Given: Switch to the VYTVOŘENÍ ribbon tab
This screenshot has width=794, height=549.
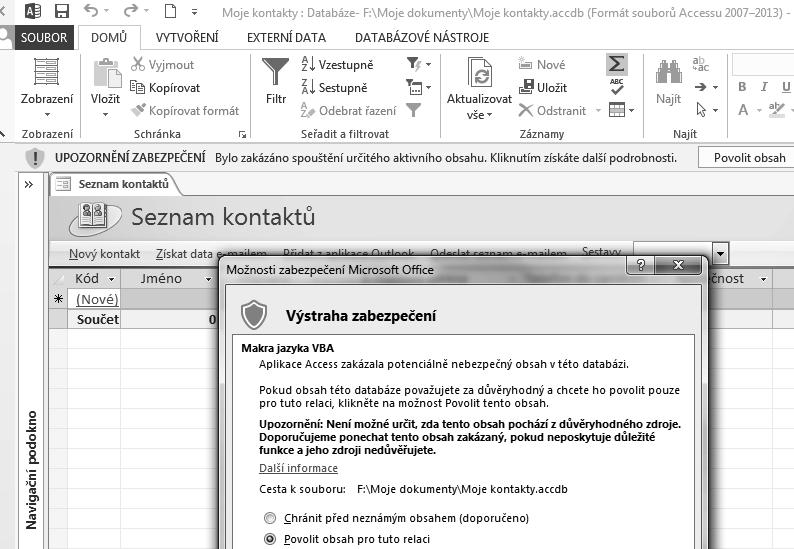Looking at the screenshot, I should click(x=187, y=37).
